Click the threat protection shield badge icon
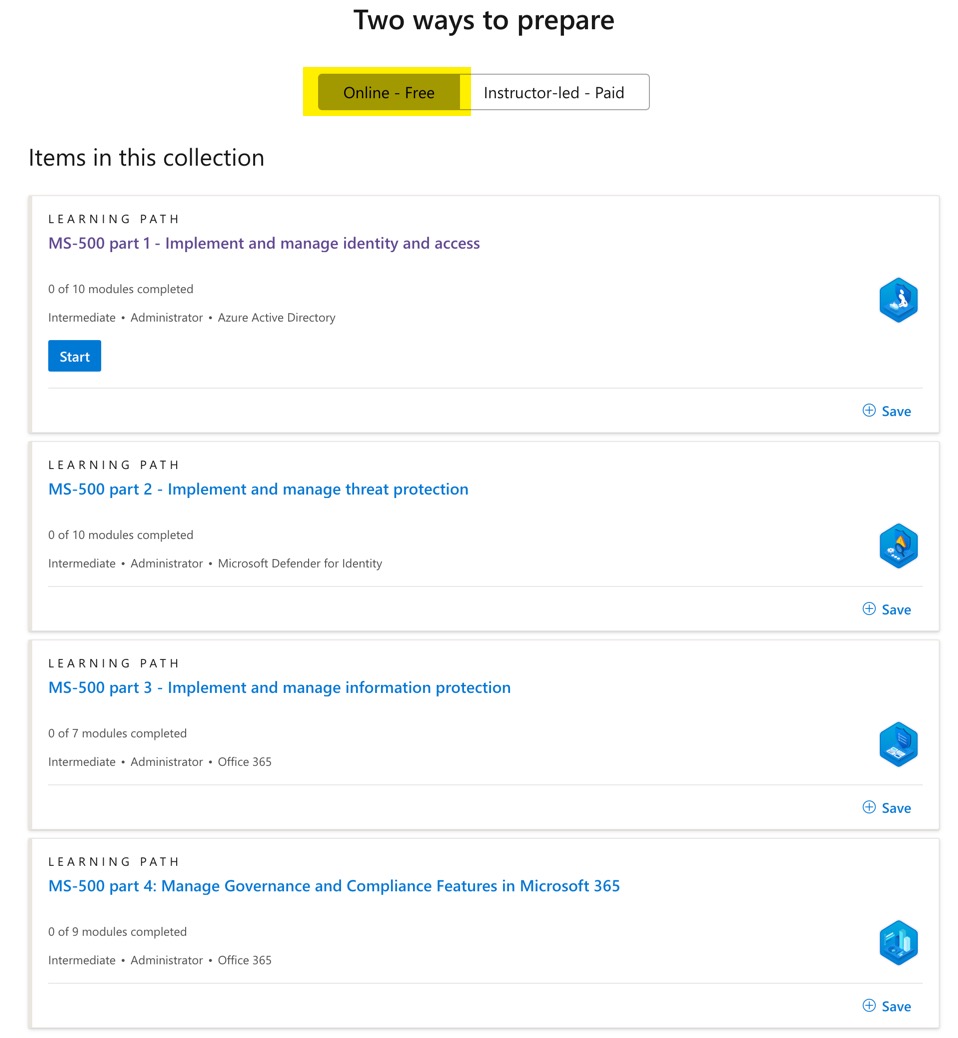958x1038 pixels. click(897, 545)
